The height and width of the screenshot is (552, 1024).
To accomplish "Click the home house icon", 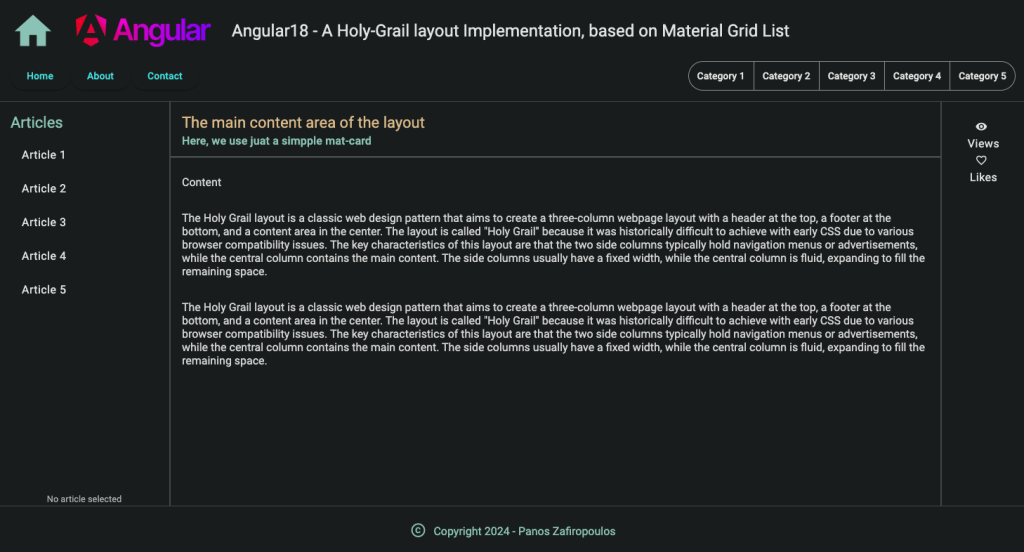I will coord(33,30).
